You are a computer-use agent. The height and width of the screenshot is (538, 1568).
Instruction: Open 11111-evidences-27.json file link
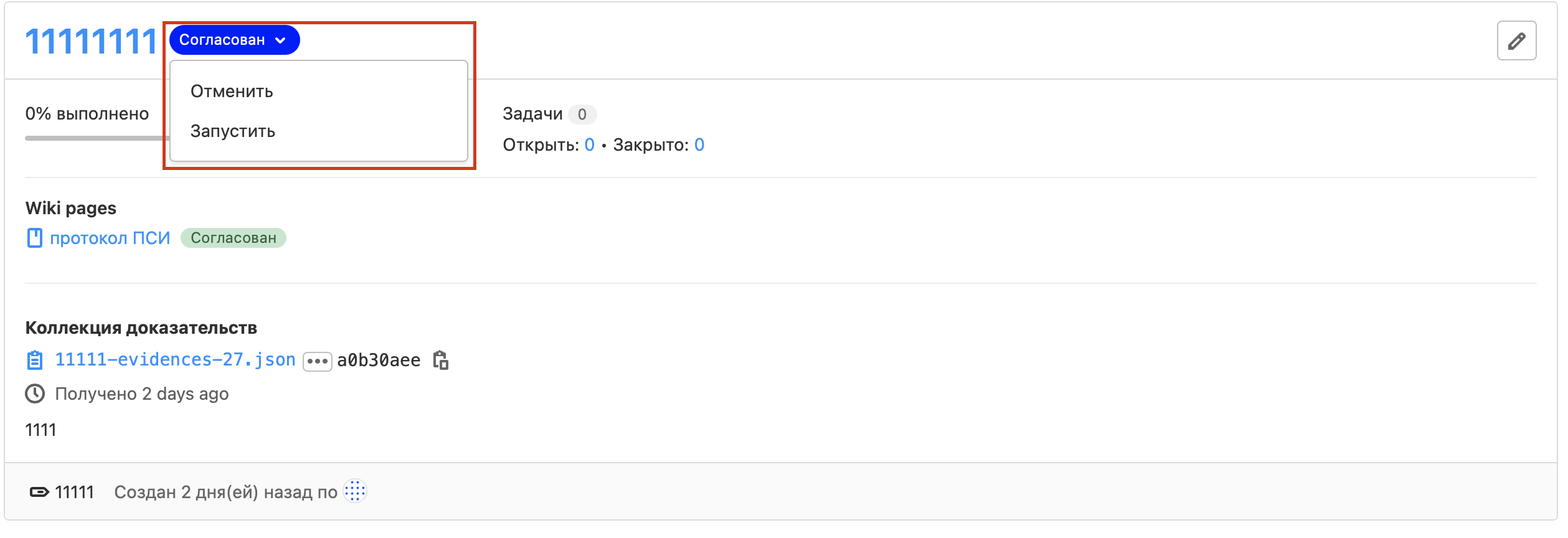click(x=175, y=360)
